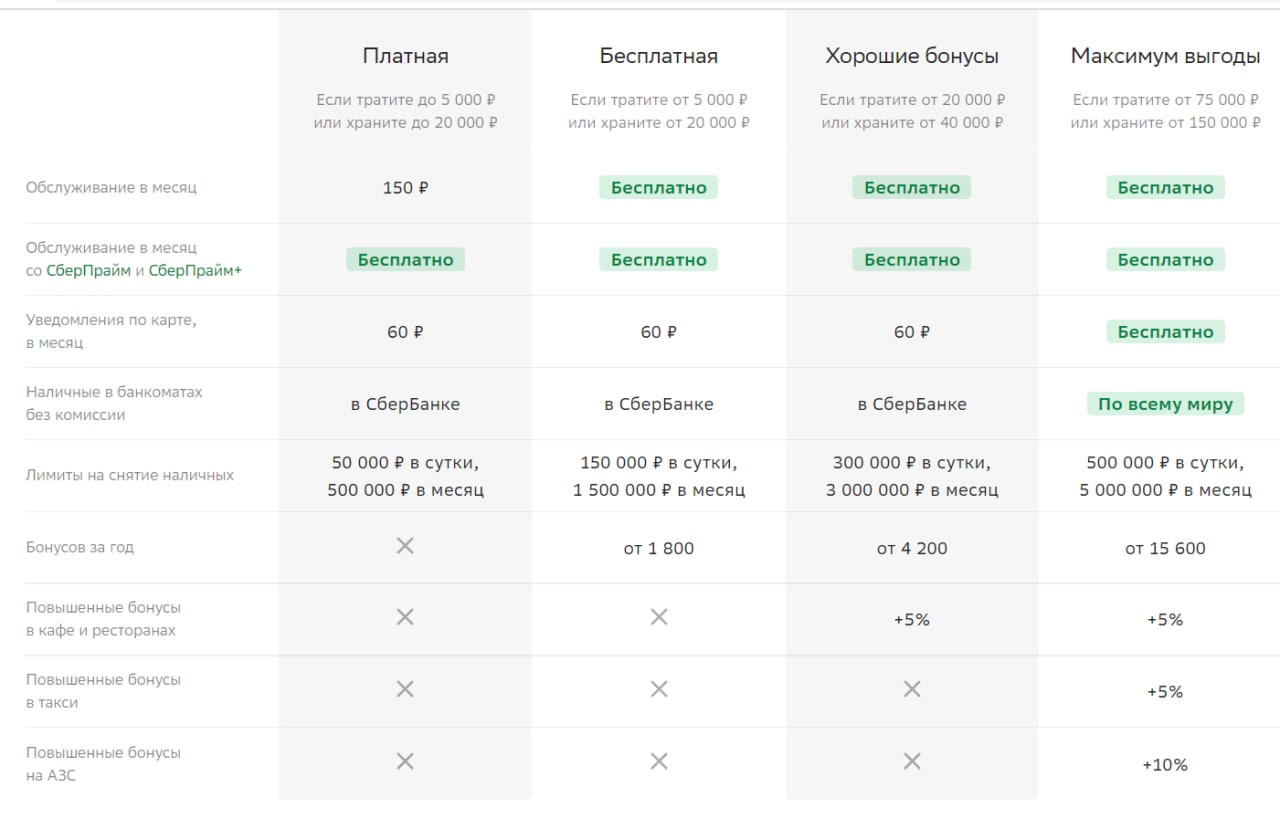Click Платная column cross in taxi bonuses row

pyautogui.click(x=405, y=689)
